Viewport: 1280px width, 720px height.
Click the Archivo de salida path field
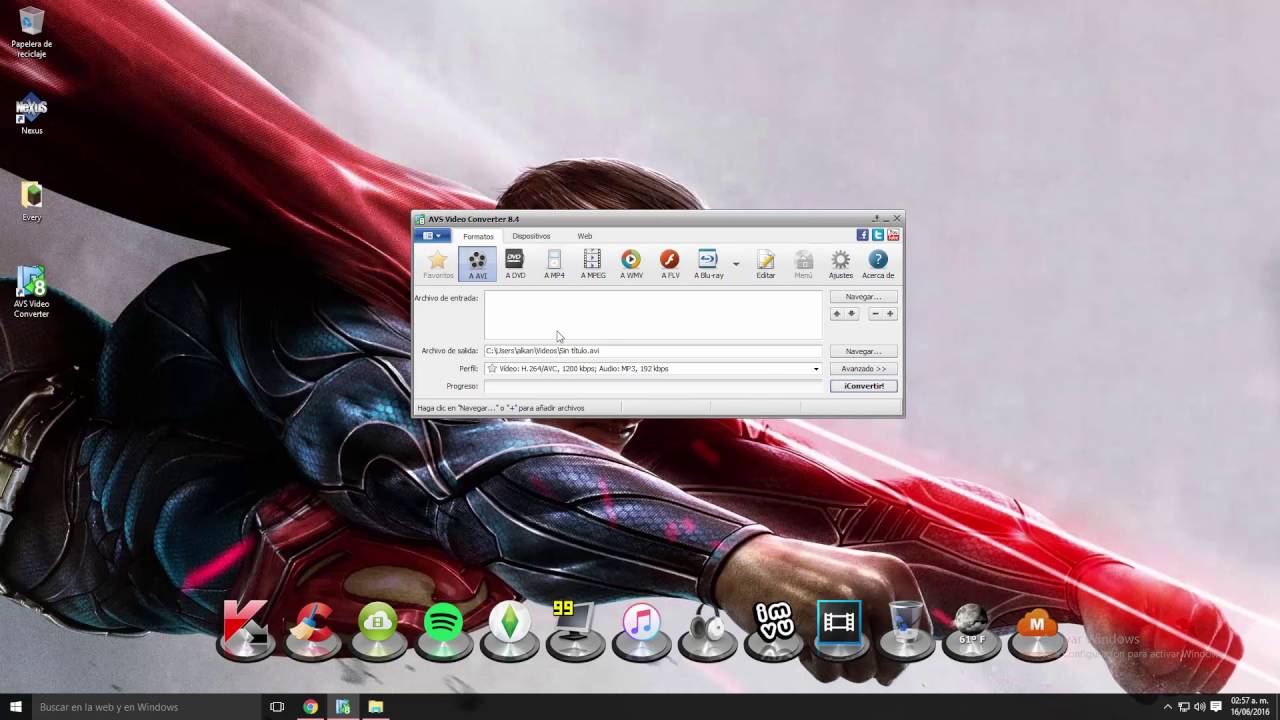tap(653, 351)
